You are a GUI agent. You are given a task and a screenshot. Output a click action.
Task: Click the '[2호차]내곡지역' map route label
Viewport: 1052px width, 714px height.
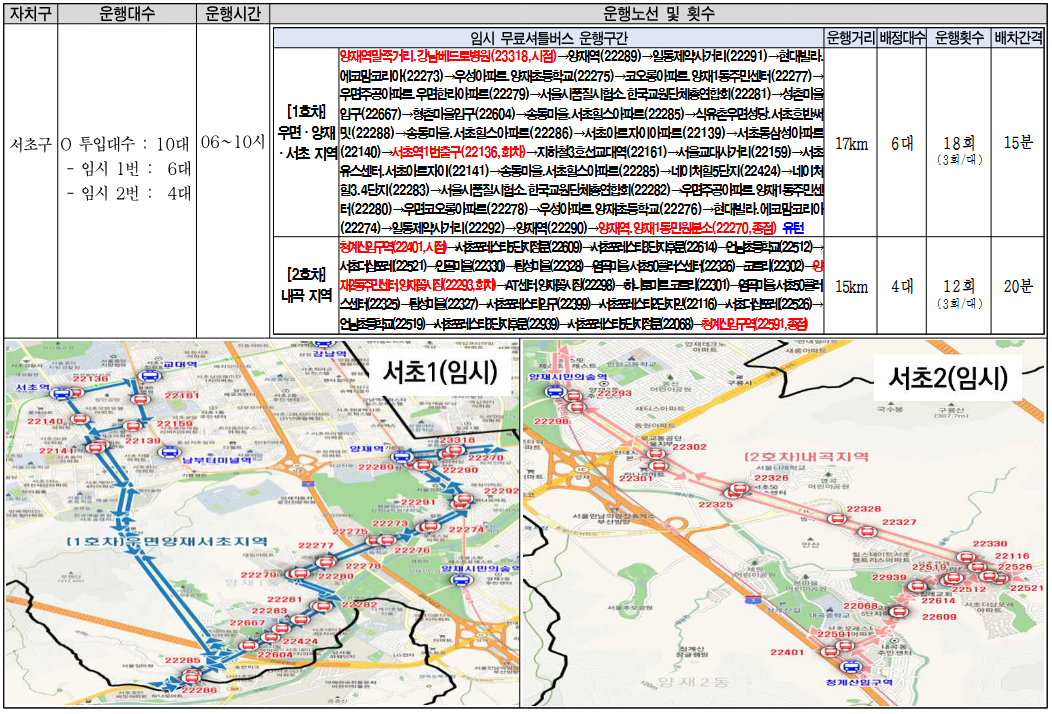point(806,457)
